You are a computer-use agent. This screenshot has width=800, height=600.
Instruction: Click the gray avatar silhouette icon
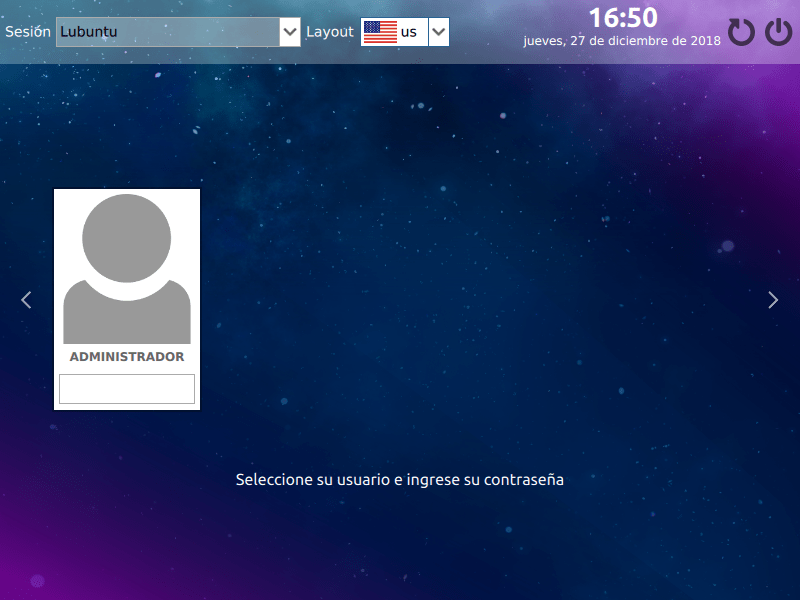coord(126,265)
